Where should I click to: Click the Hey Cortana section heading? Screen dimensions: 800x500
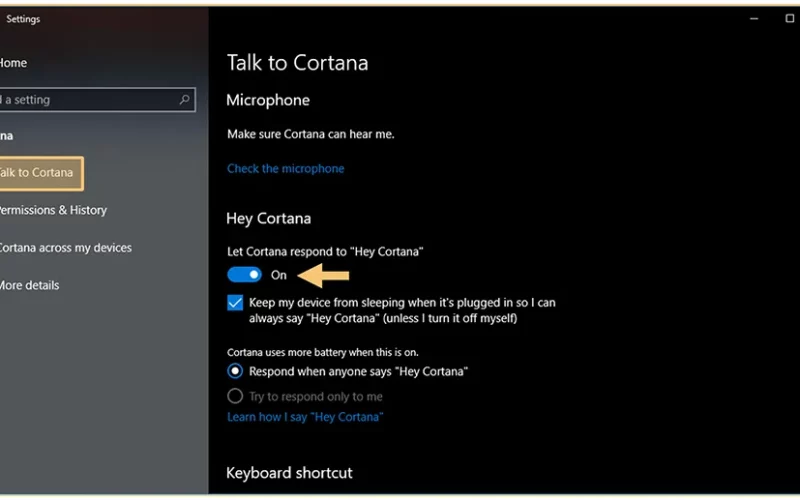[268, 218]
